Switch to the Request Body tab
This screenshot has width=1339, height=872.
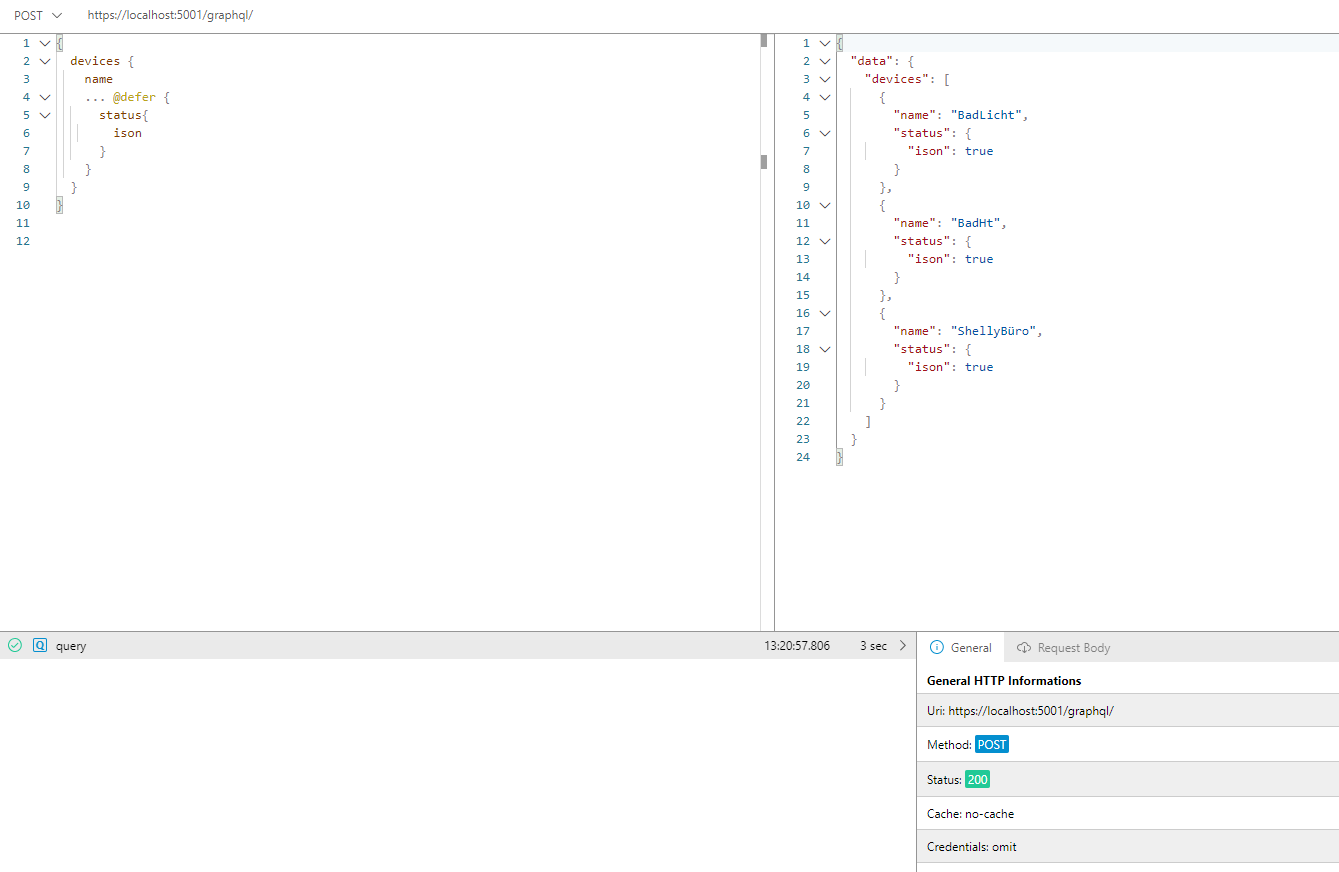click(1074, 647)
